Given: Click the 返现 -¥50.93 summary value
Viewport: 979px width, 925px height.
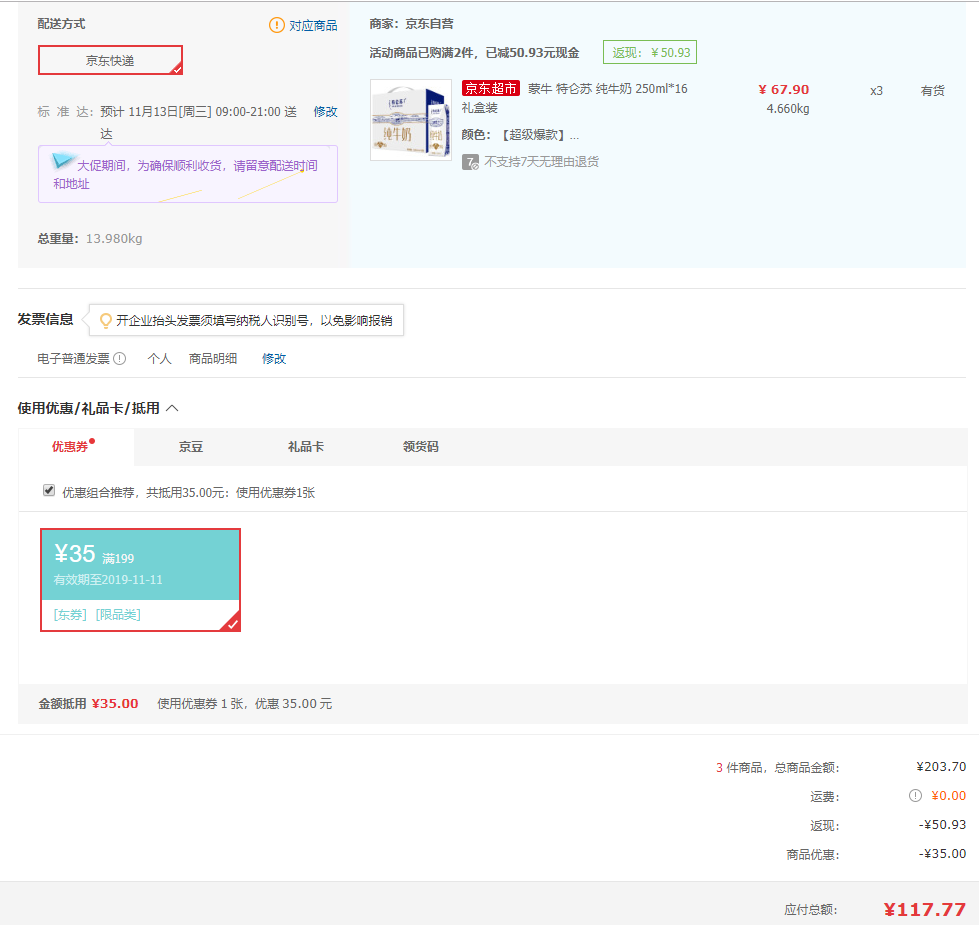Looking at the screenshot, I should click(x=942, y=825).
